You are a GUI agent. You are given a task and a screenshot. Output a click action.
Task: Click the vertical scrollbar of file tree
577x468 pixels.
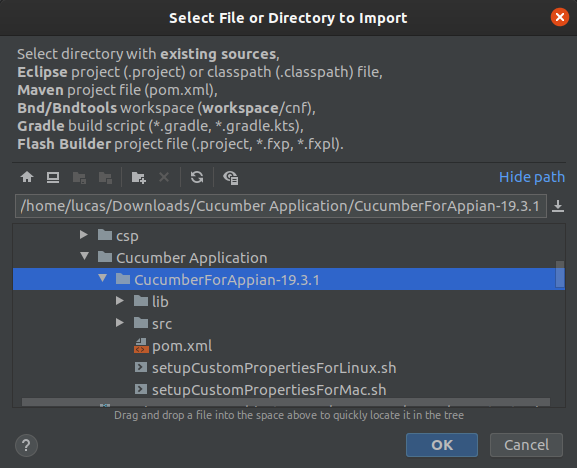(x=560, y=274)
